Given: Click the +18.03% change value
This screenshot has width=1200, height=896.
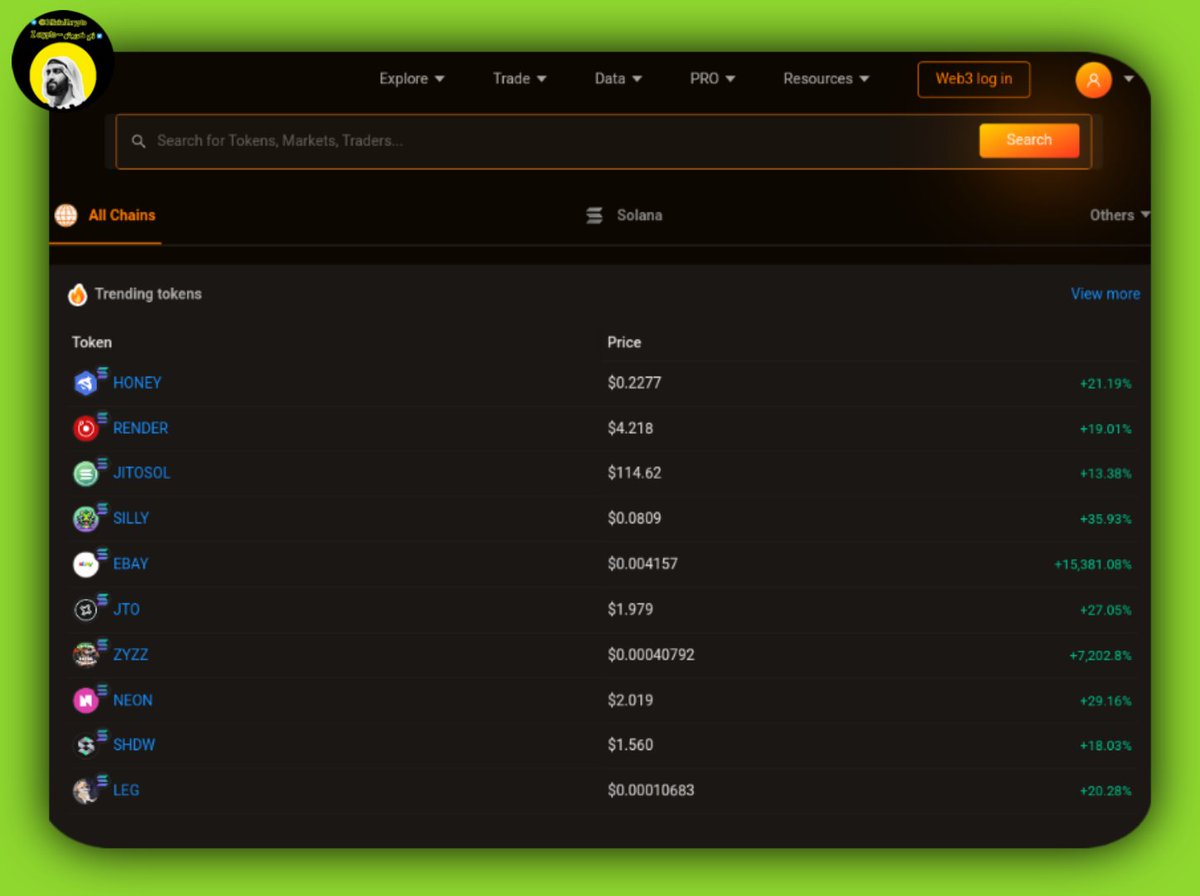Looking at the screenshot, I should (1106, 746).
